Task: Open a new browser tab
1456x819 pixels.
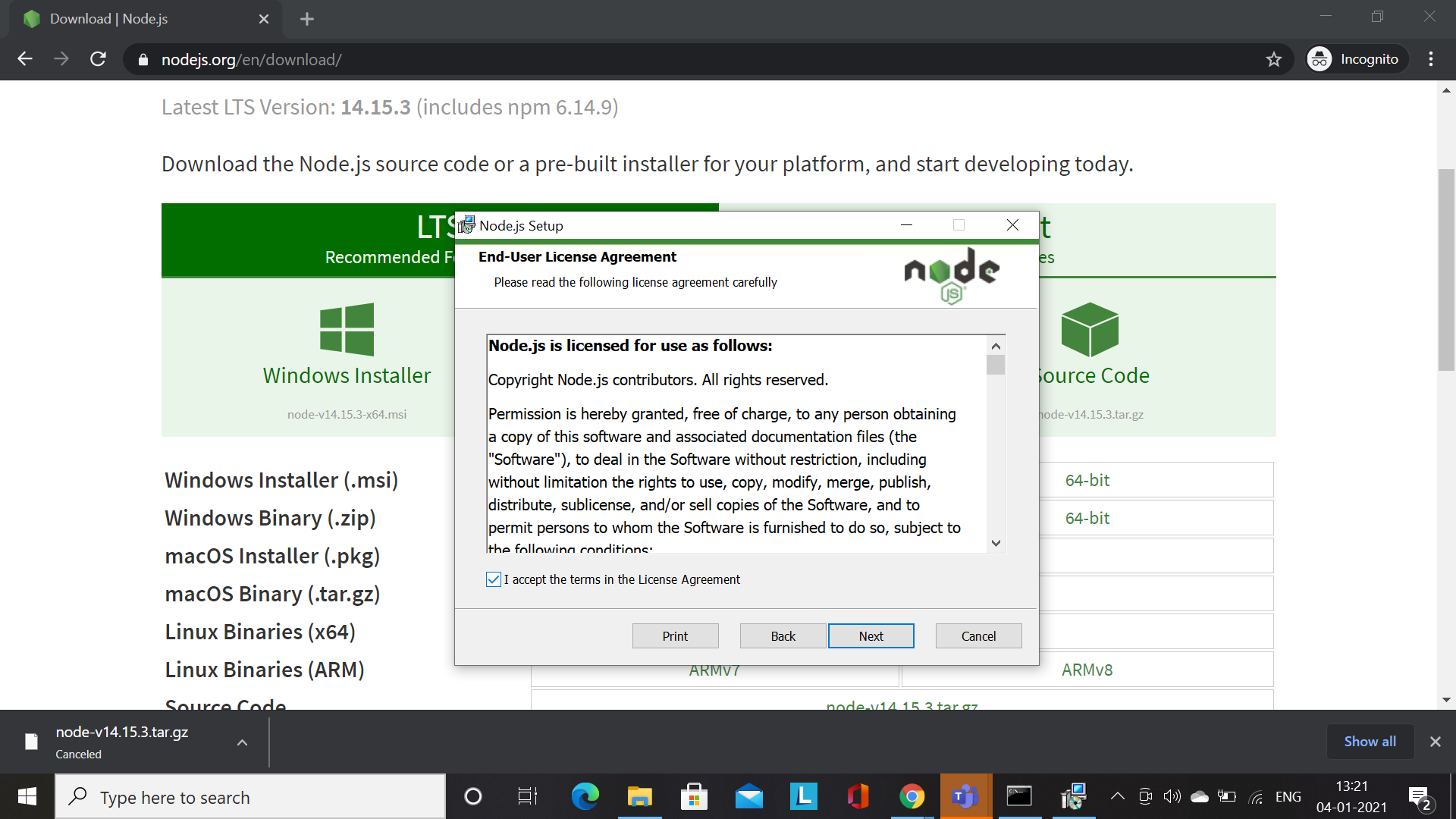Action: point(307,19)
